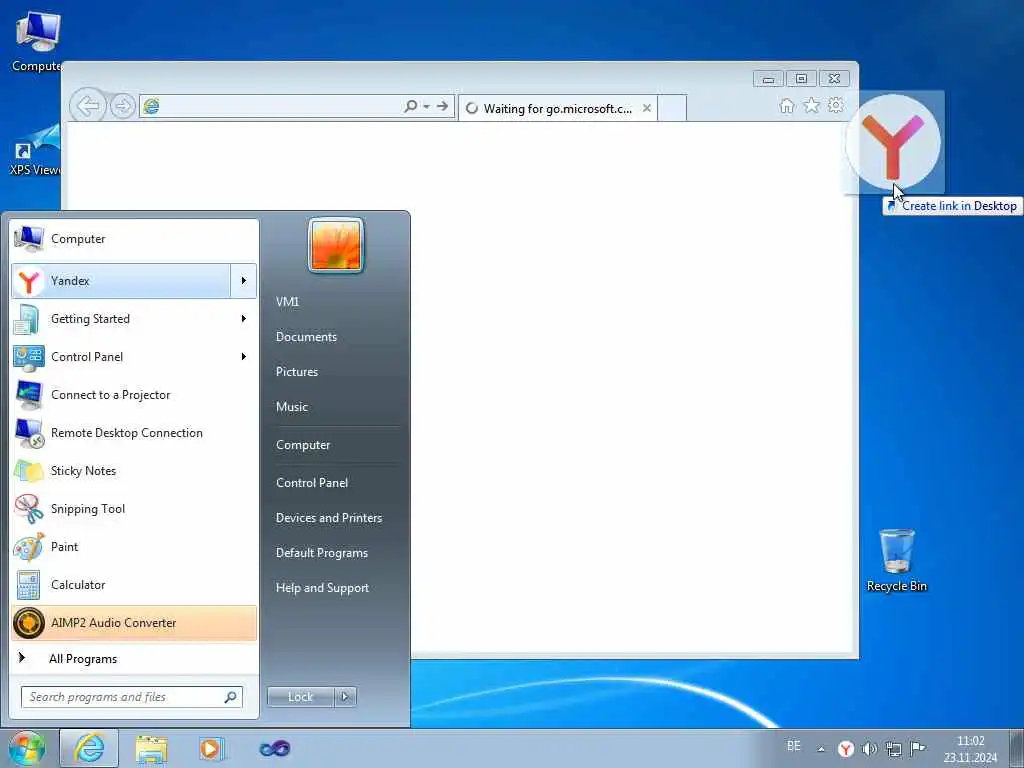
Task: Click the network tray icon
Action: tap(893, 749)
